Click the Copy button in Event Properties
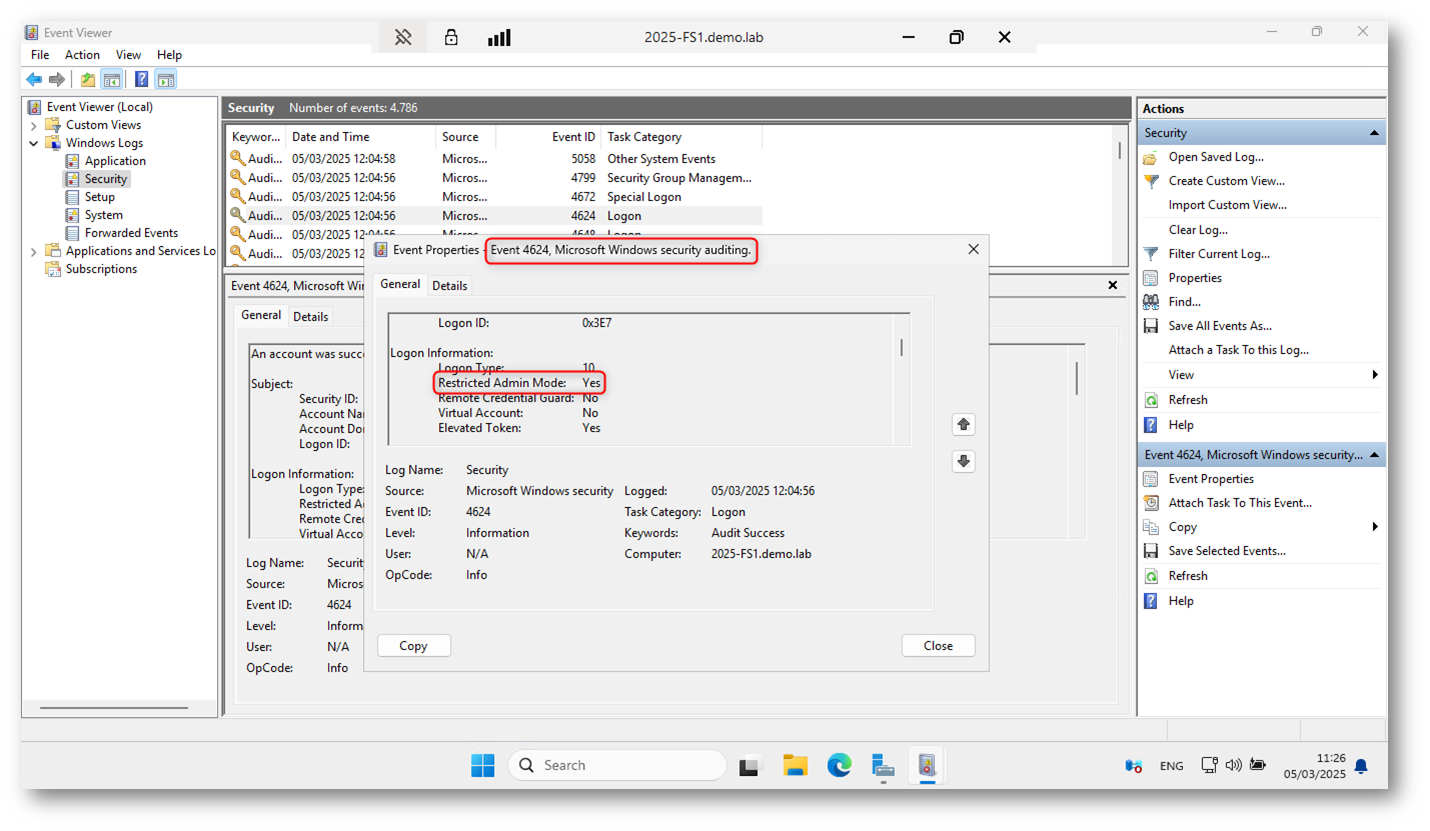This screenshot has height=831, width=1430. [414, 646]
